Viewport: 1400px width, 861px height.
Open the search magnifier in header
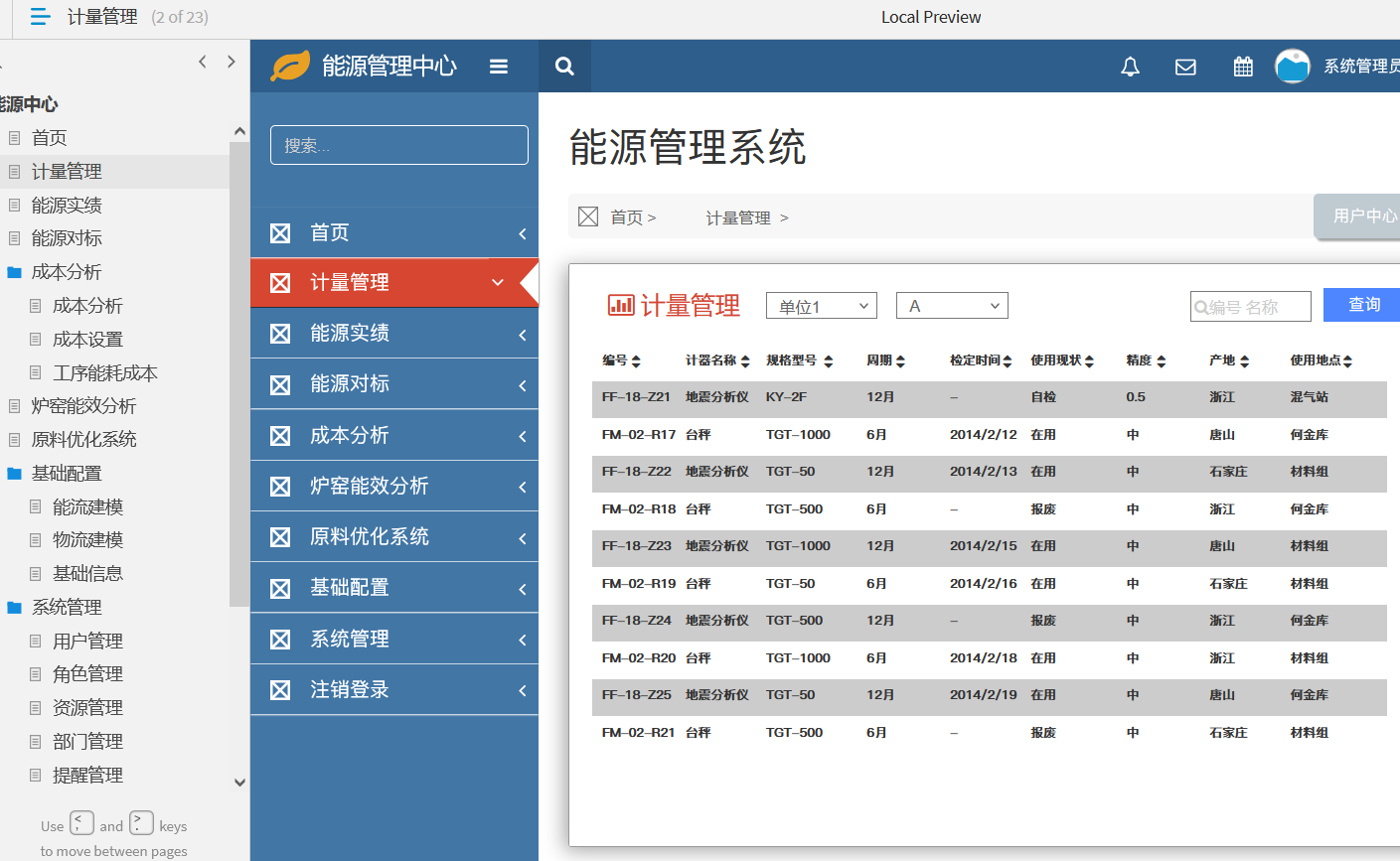(x=564, y=67)
